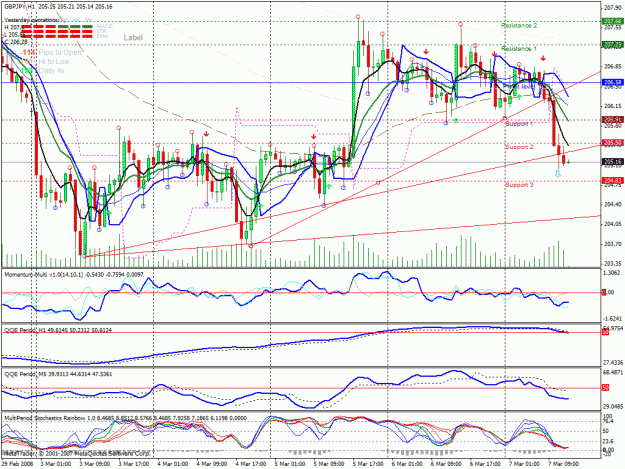Image resolution: width=625 pixels, height=469 pixels.
Task: Select the Resistance 2 level label
Action: click(519, 26)
